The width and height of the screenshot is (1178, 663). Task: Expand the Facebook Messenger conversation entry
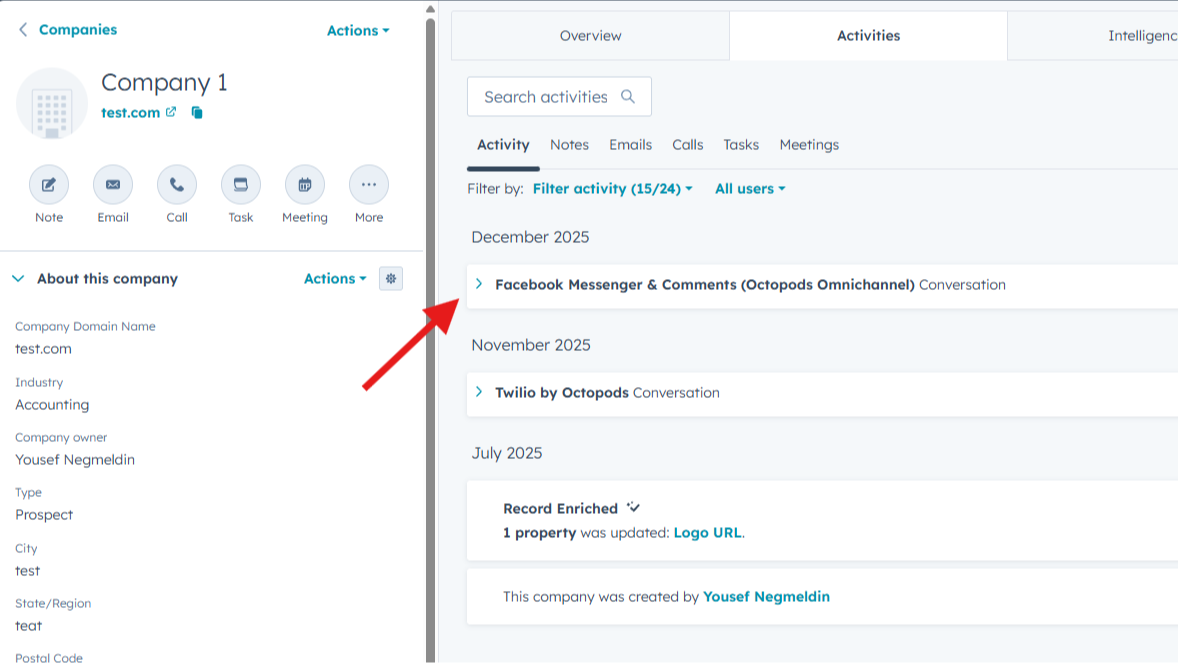pos(479,284)
